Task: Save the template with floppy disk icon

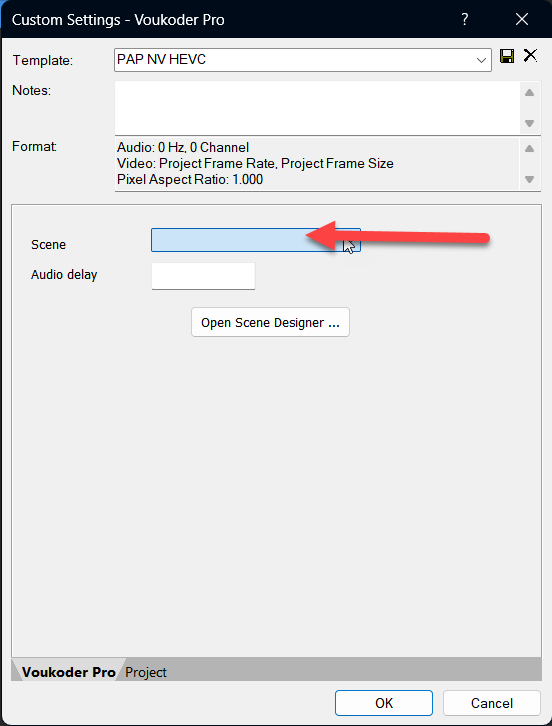Action: [507, 56]
